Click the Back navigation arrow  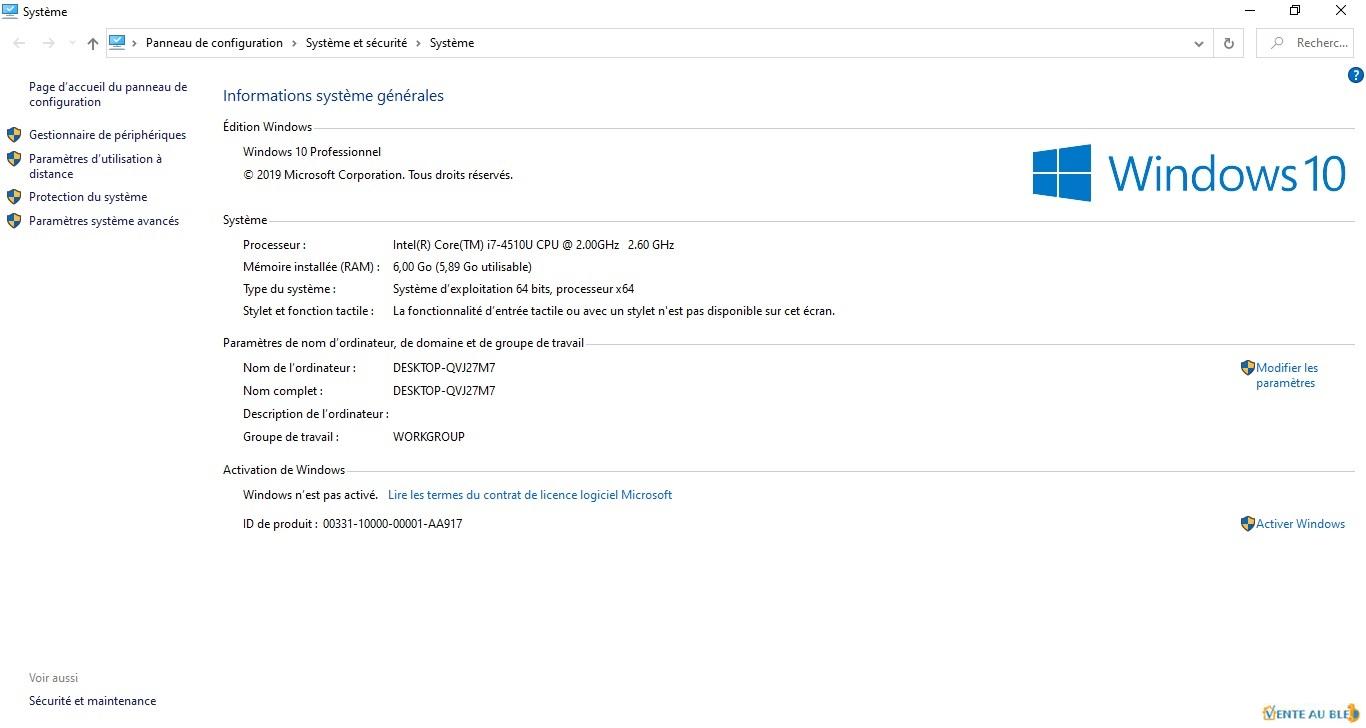click(19, 43)
